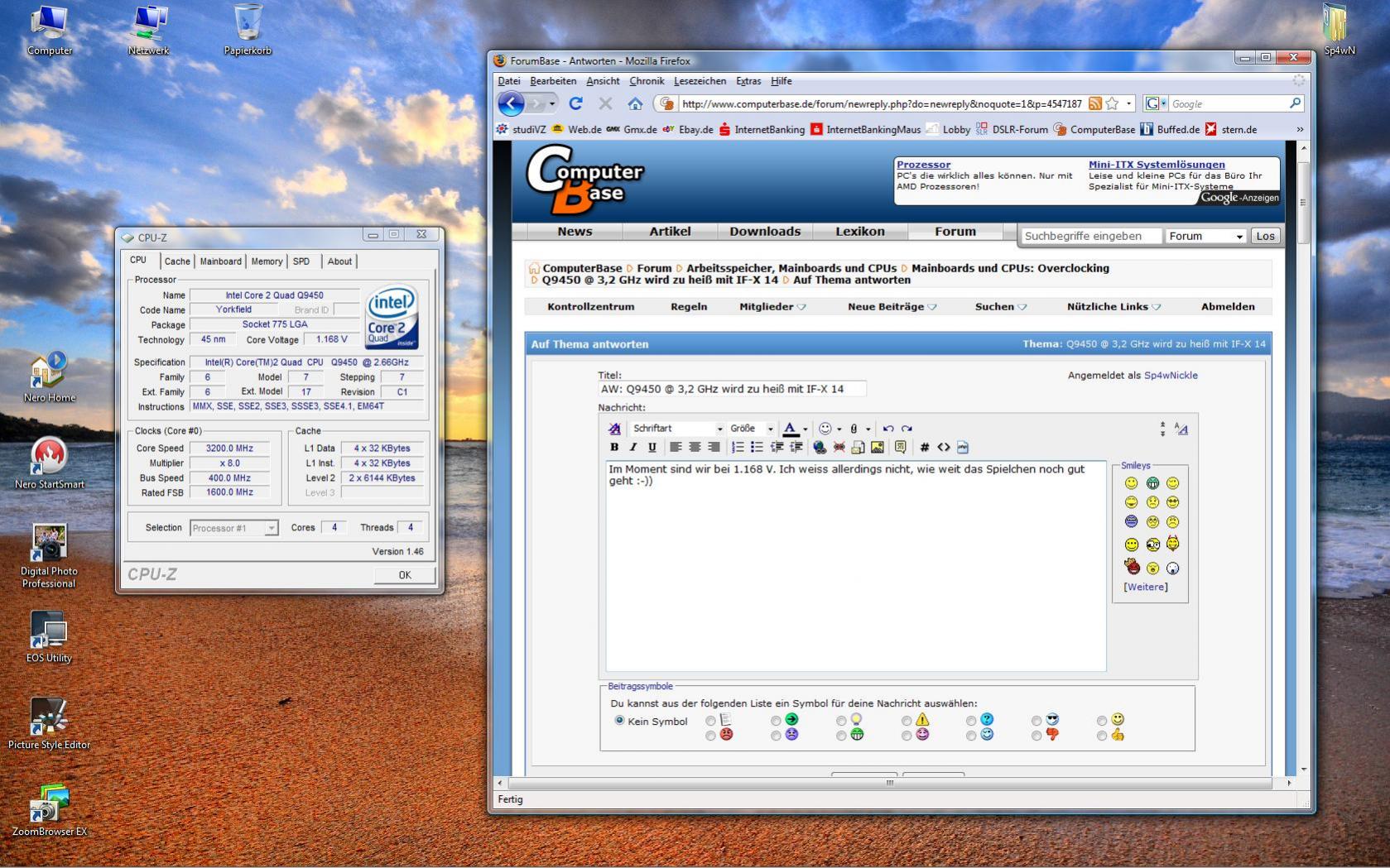Image resolution: width=1390 pixels, height=868 pixels.
Task: Expand the smiley insert dropdown arrow
Action: point(839,429)
